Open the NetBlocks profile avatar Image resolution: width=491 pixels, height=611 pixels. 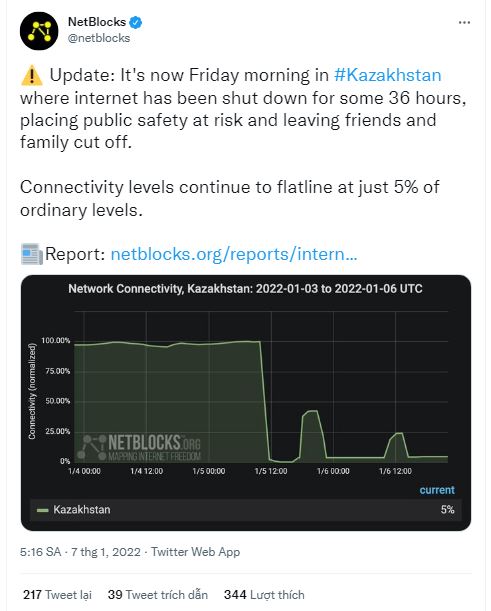point(39,31)
